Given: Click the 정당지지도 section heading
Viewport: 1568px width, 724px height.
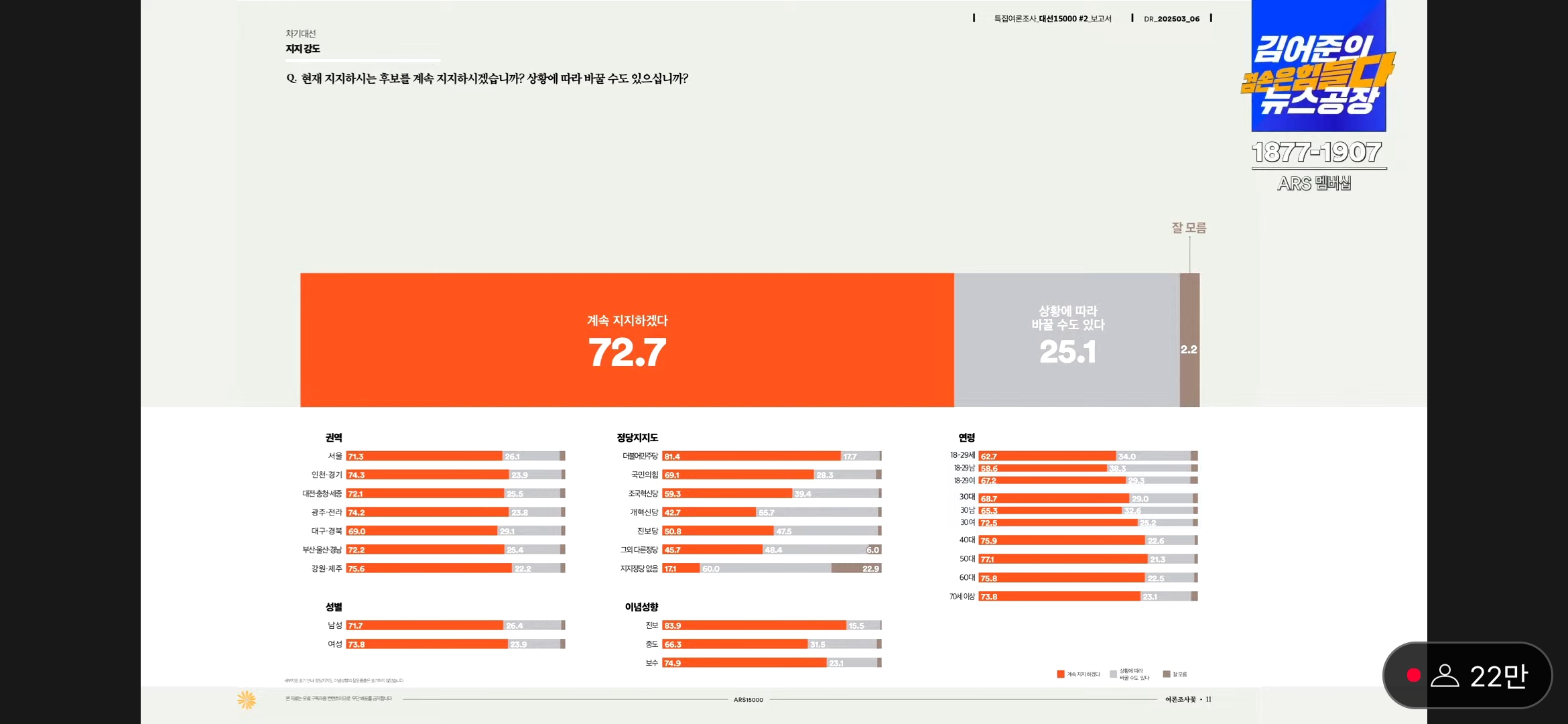Looking at the screenshot, I should tap(637, 438).
